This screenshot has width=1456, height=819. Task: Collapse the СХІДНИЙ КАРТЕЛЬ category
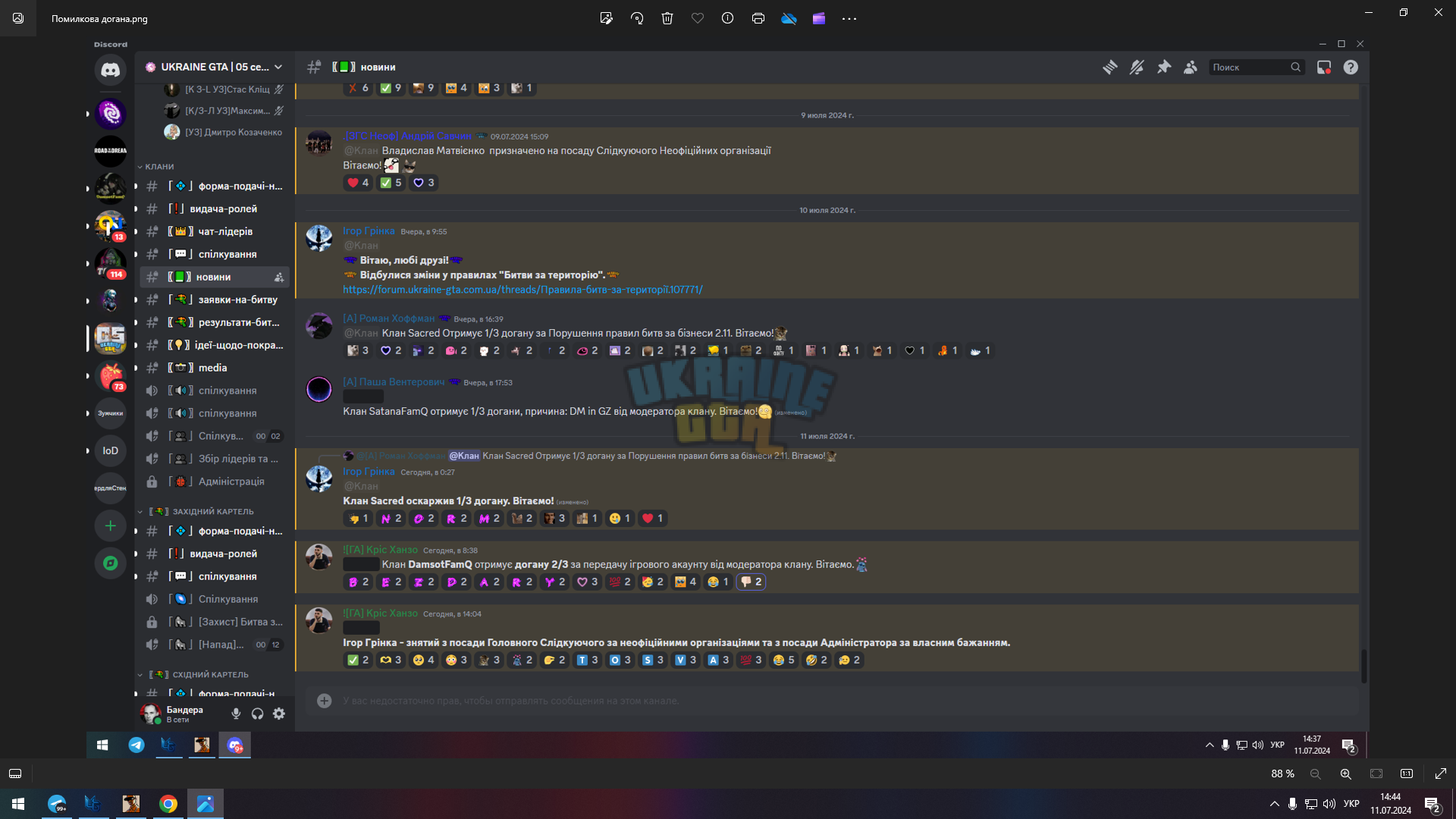click(x=193, y=674)
